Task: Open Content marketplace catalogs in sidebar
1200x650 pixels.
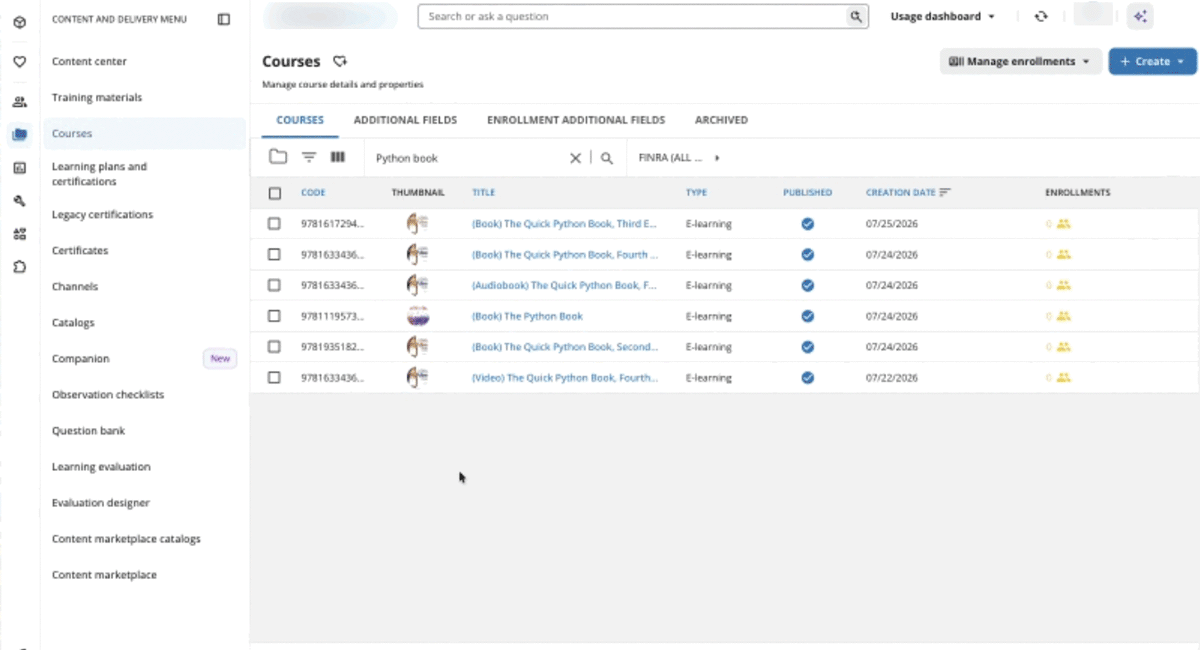Action: click(x=126, y=539)
